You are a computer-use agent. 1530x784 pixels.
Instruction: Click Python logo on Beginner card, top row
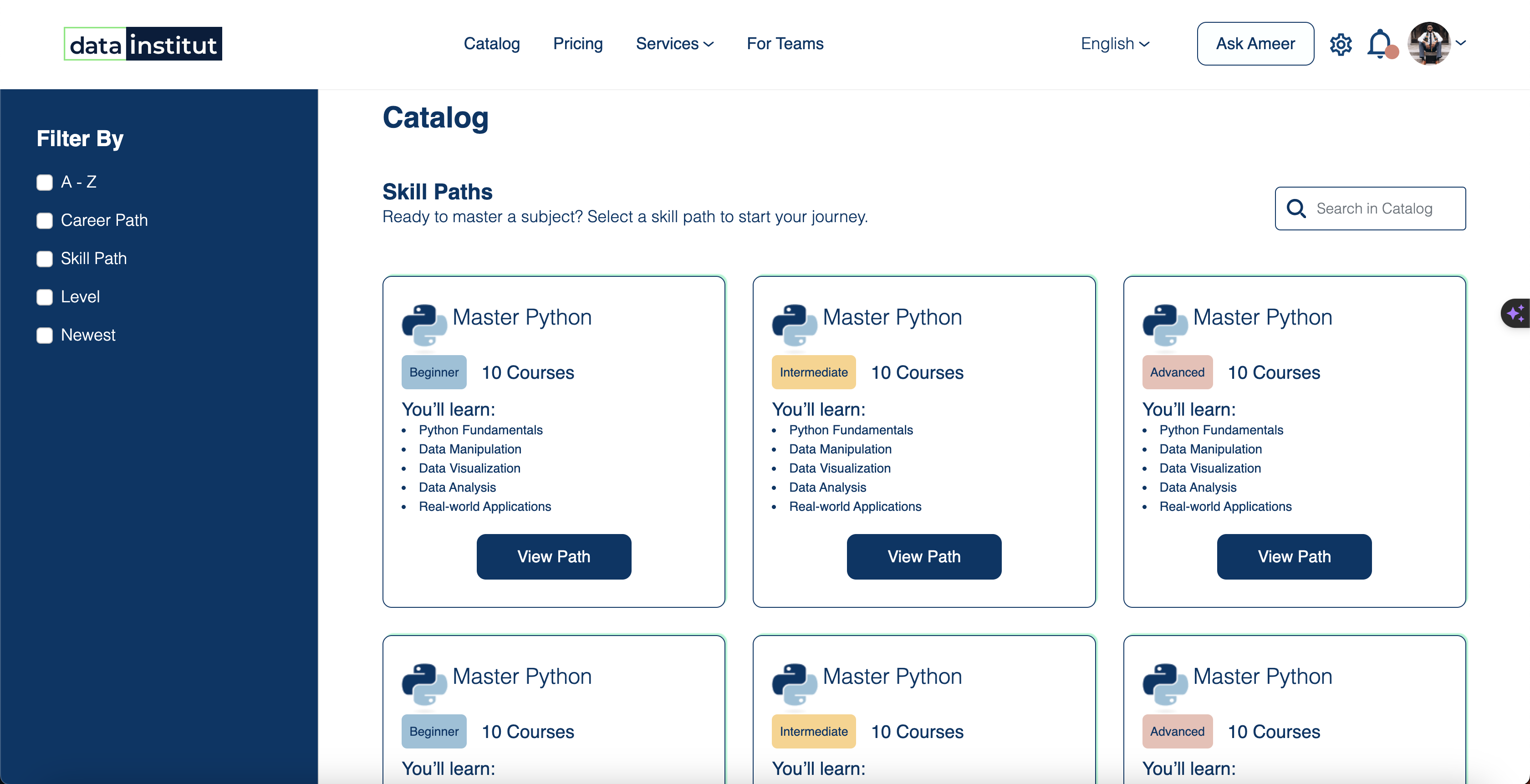pos(424,325)
